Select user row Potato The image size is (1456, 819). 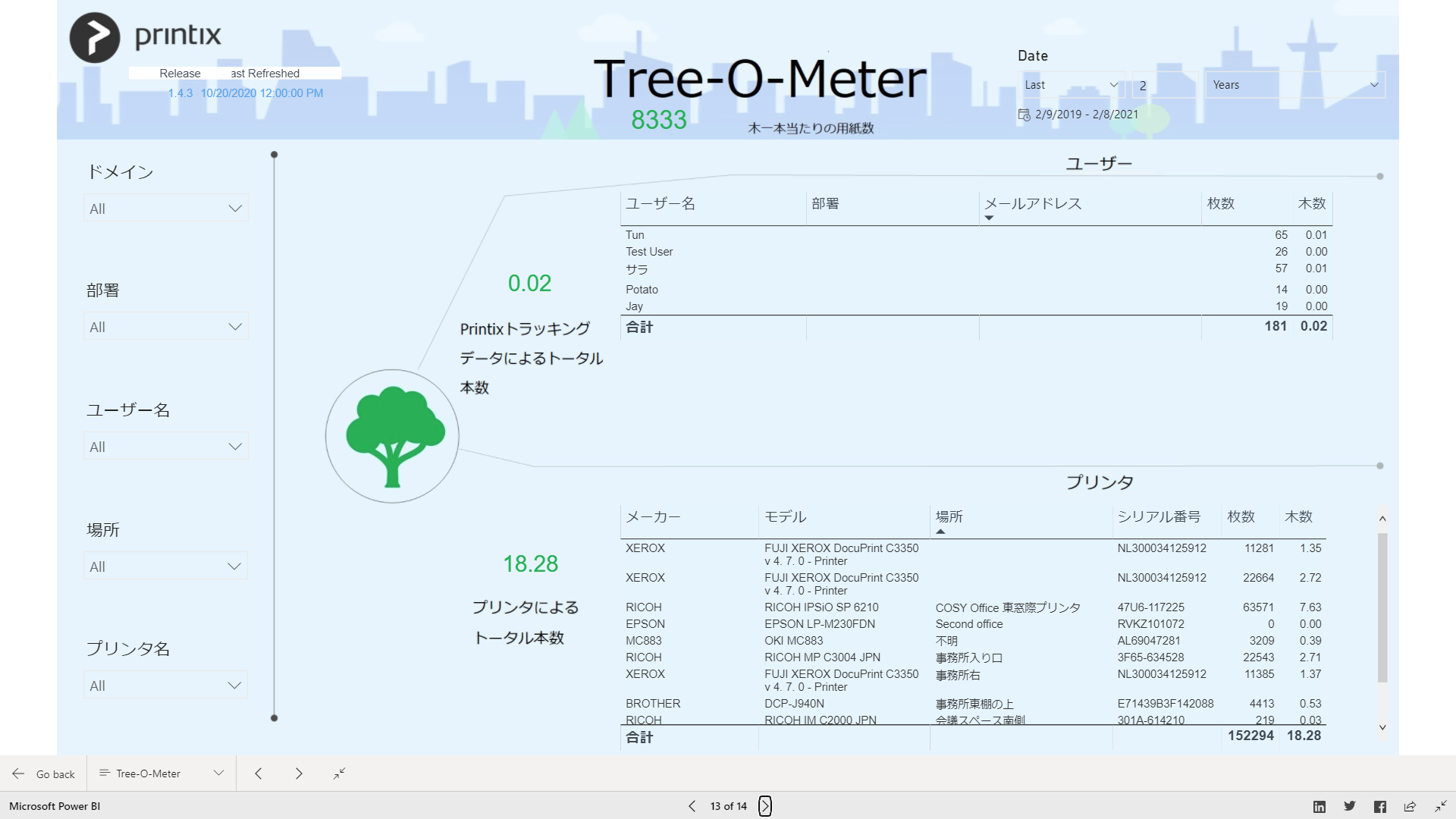[x=976, y=290]
